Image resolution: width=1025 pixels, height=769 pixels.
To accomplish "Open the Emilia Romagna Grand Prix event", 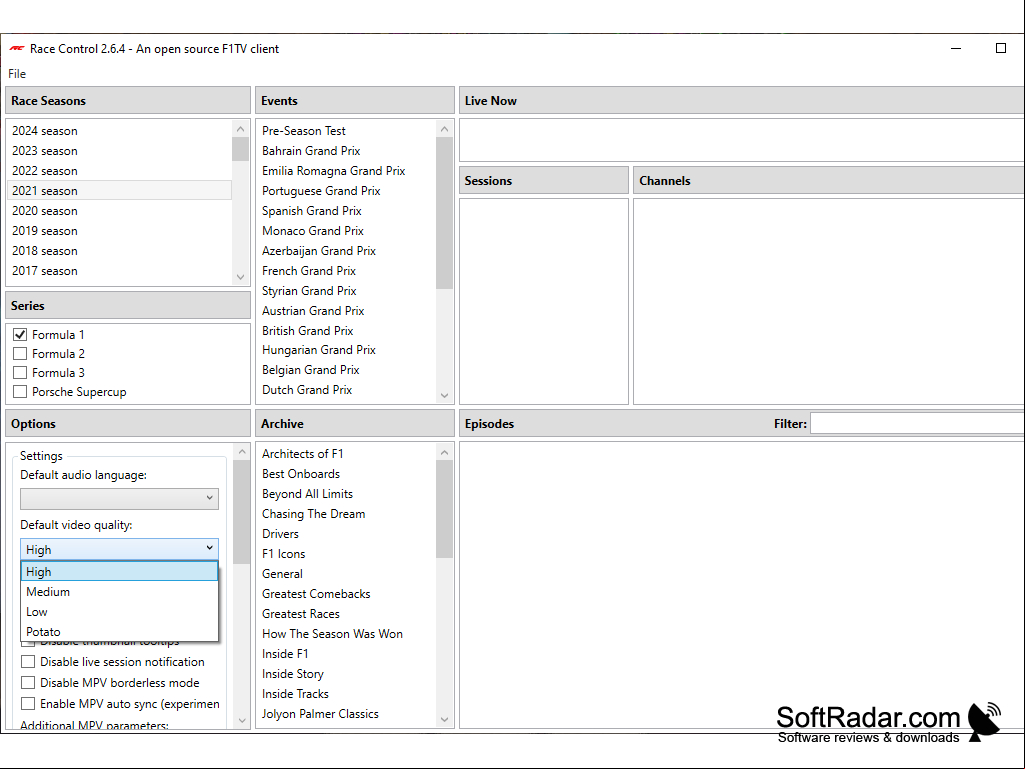I will [346, 171].
